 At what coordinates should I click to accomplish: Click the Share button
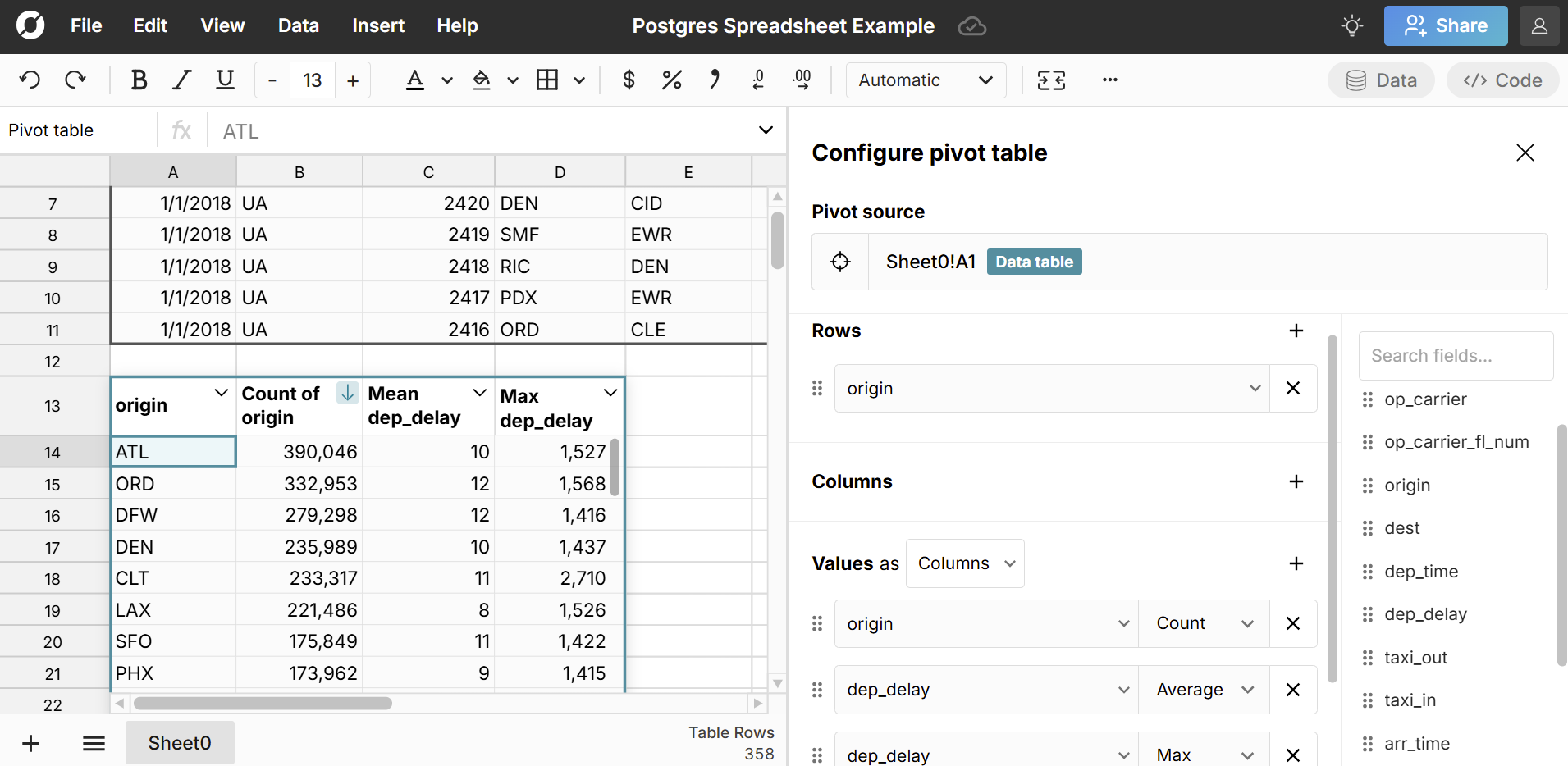(x=1445, y=25)
